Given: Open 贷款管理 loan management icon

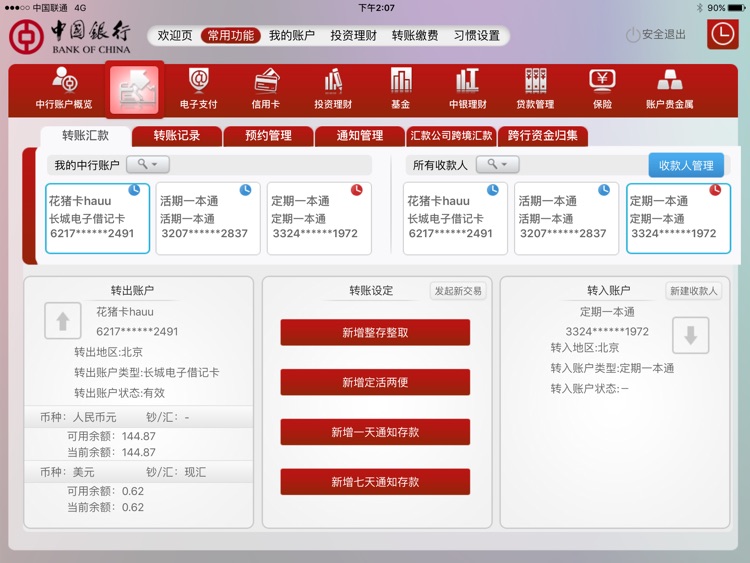Looking at the screenshot, I should (535, 88).
